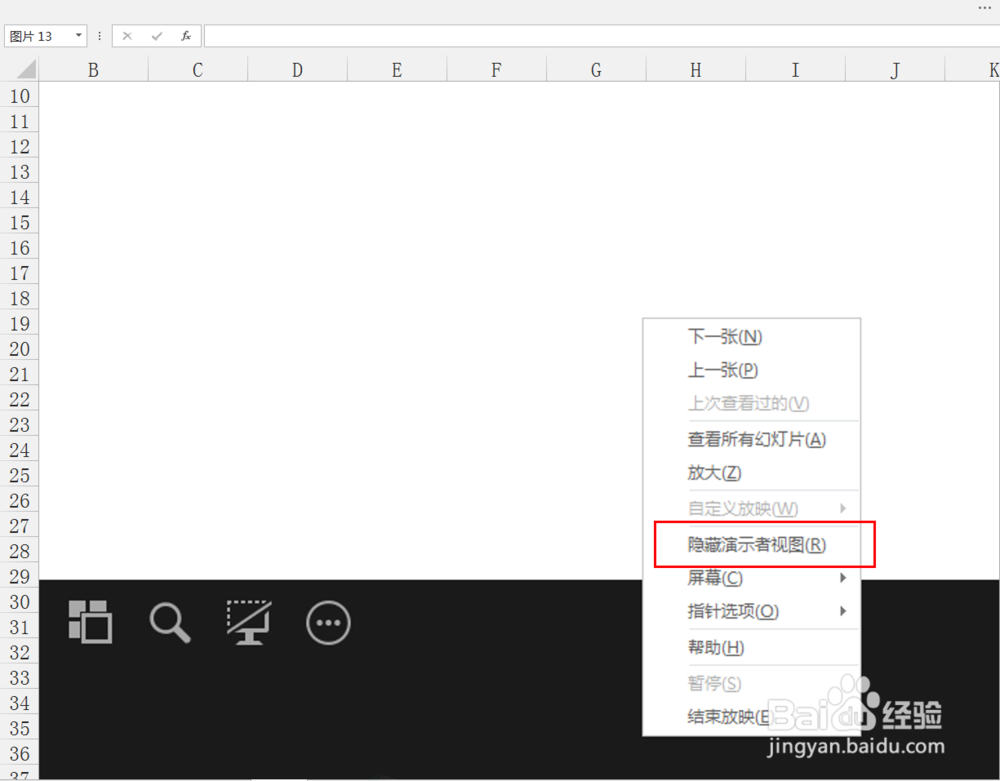Open the Name Box dropdown arrow
Image resolution: width=1000 pixels, height=781 pixels.
click(x=78, y=35)
